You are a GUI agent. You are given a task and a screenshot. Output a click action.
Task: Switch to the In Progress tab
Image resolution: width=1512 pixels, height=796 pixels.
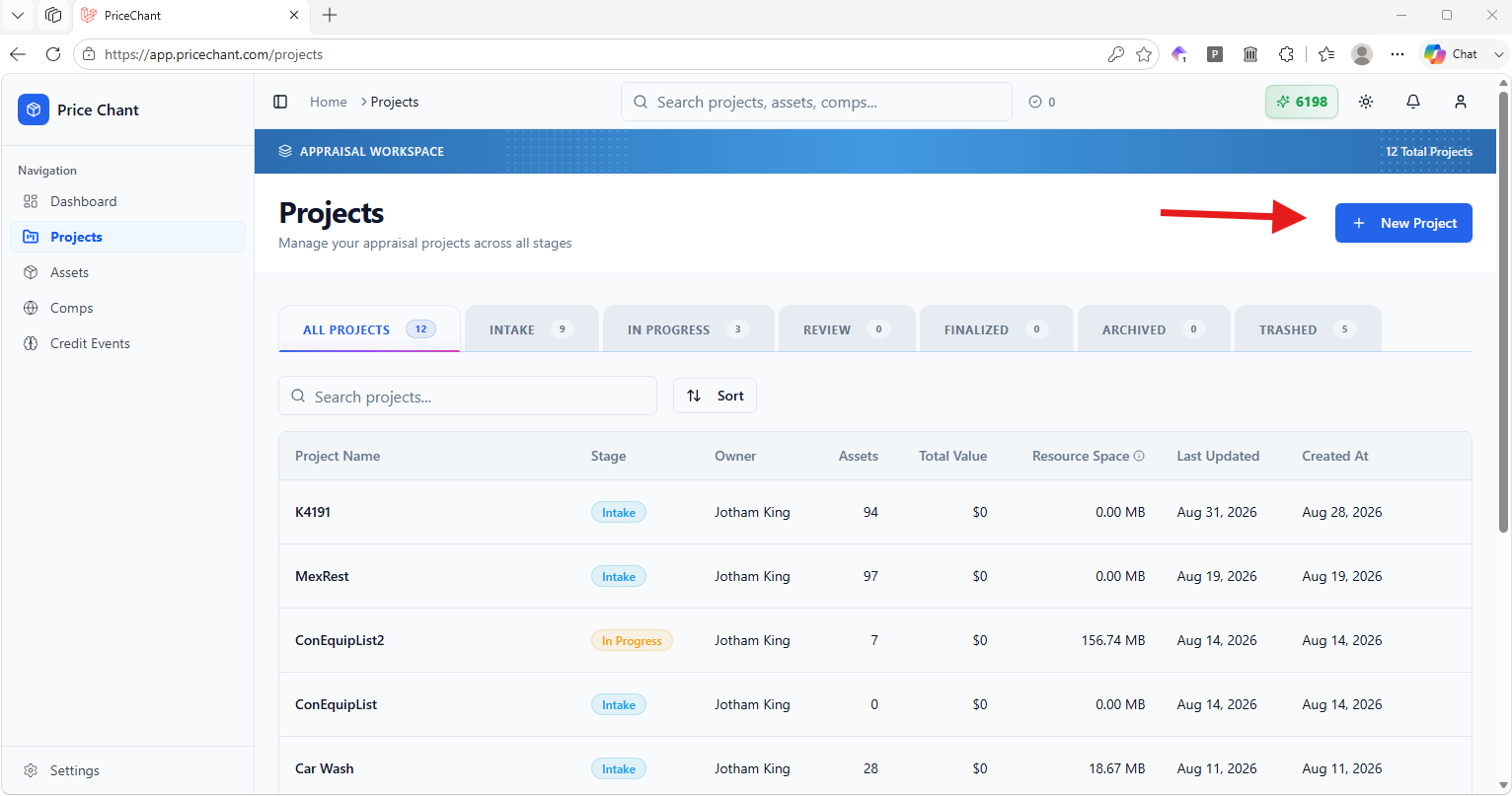click(689, 328)
